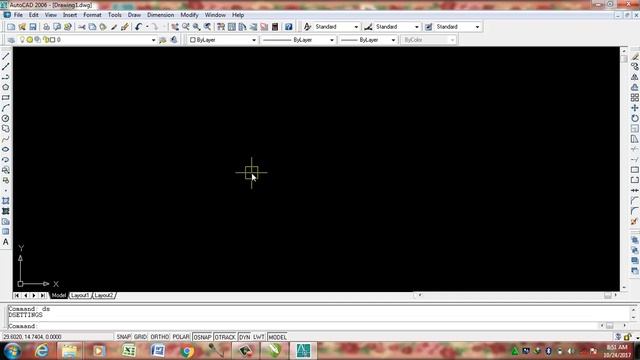Select the Multiline Text A tool
640x360 pixels.
(6, 242)
